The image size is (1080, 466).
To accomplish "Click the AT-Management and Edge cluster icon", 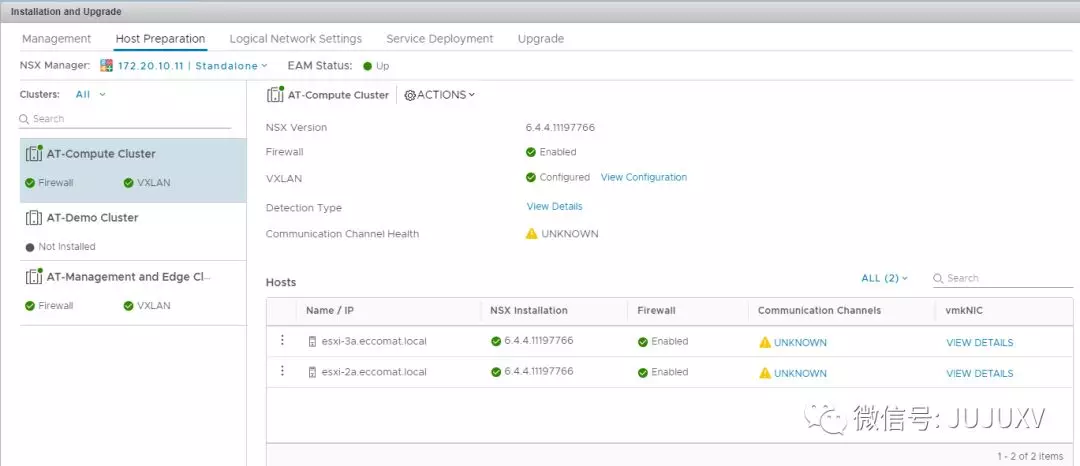I will pyautogui.click(x=33, y=277).
